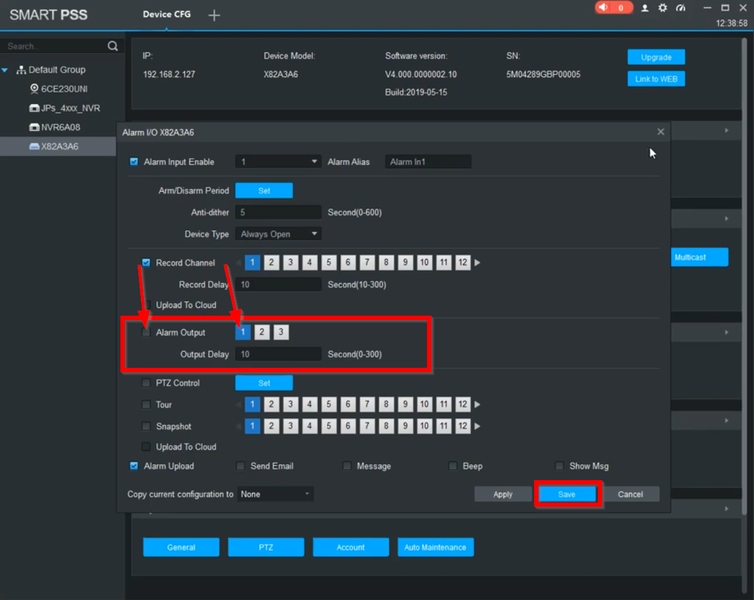
Task: Switch to the Device CFG tab
Action: 165,15
